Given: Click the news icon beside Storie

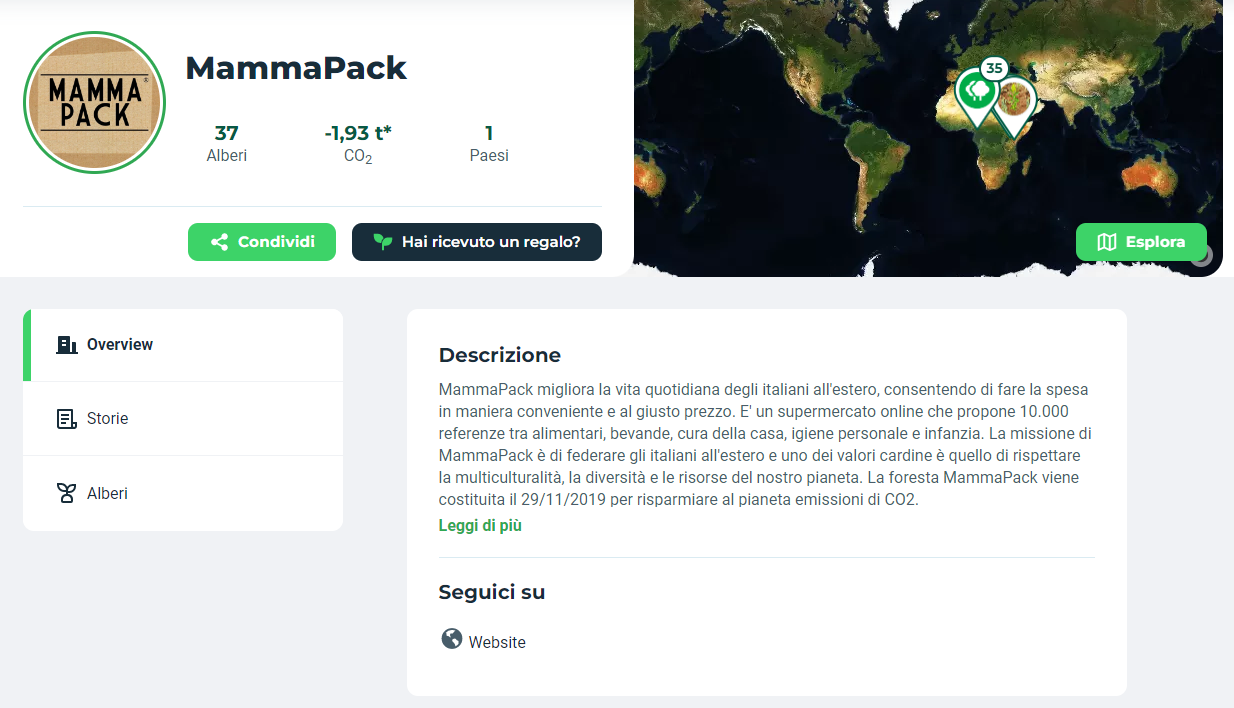Looking at the screenshot, I should click(67, 419).
